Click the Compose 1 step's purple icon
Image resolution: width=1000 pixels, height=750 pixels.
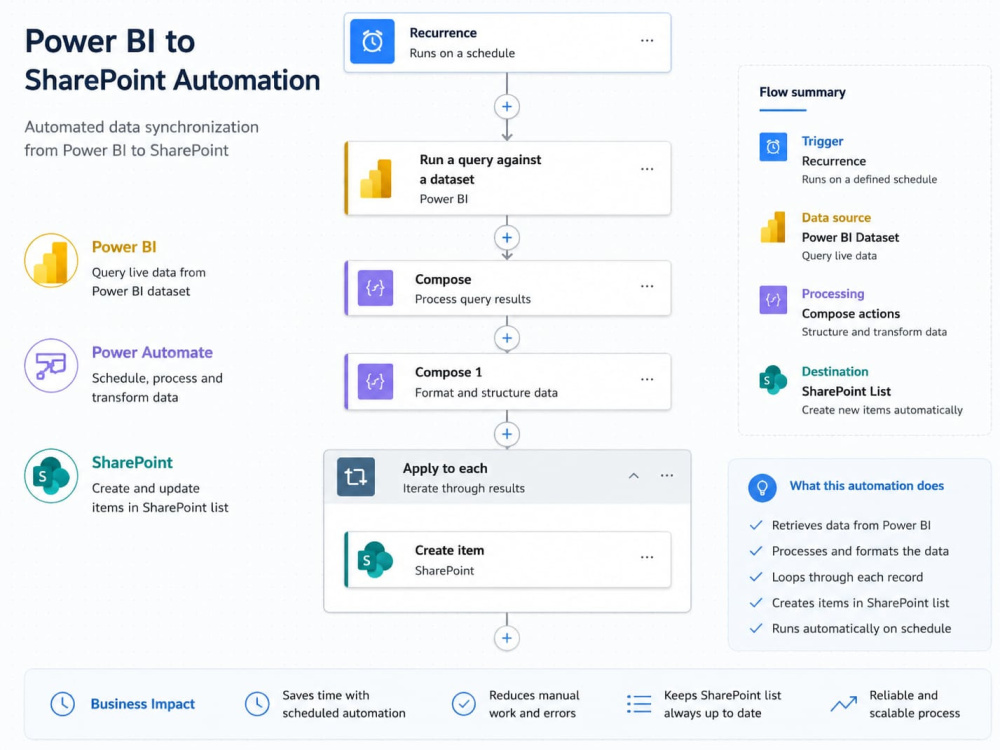coord(375,381)
